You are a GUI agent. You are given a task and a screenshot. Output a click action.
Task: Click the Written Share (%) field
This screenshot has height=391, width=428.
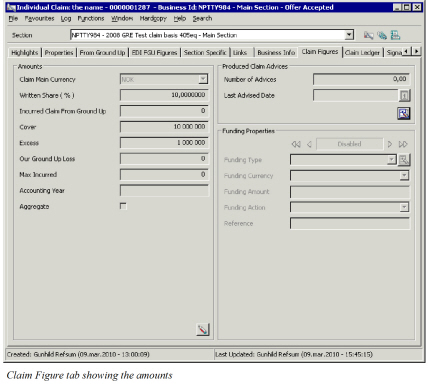(x=164, y=95)
